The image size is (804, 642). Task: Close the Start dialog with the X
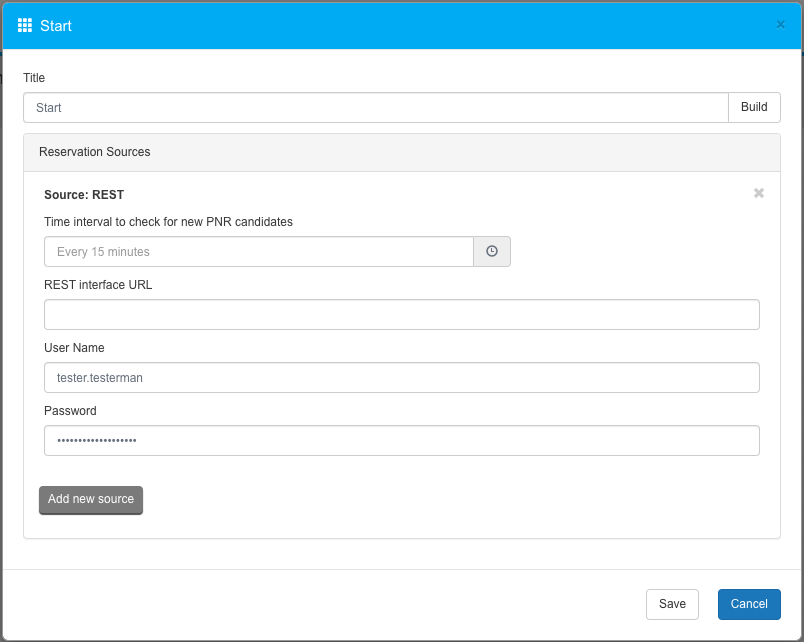[780, 25]
